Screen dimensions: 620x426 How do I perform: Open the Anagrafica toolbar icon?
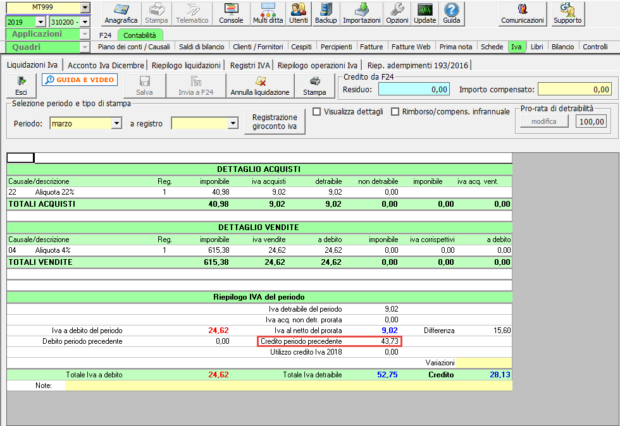[123, 14]
